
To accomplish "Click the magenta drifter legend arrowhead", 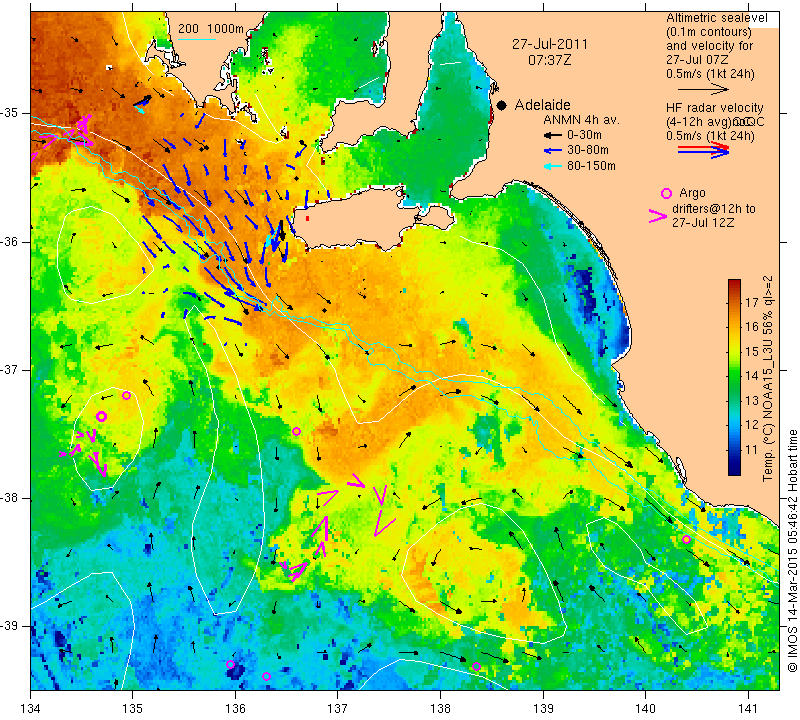I will coord(658,216).
